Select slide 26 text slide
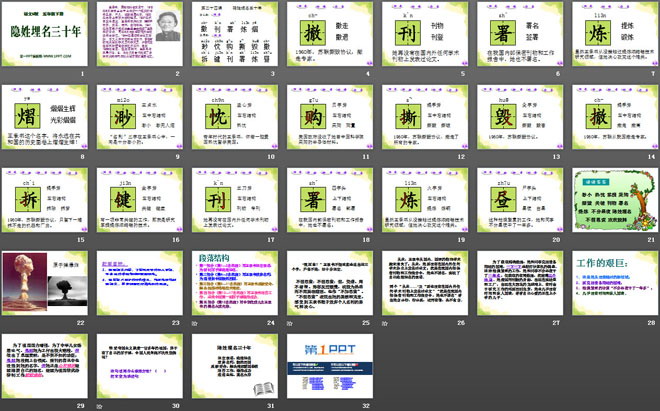 pos(425,283)
